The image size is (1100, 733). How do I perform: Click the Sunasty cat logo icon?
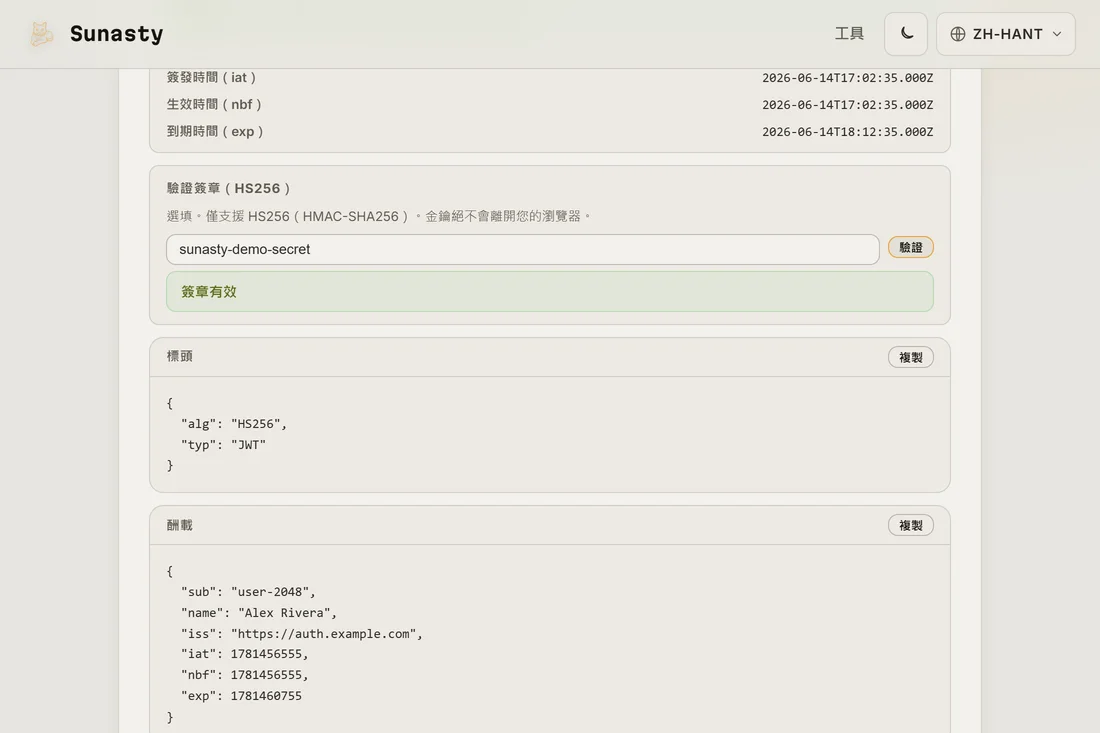pyautogui.click(x=41, y=34)
